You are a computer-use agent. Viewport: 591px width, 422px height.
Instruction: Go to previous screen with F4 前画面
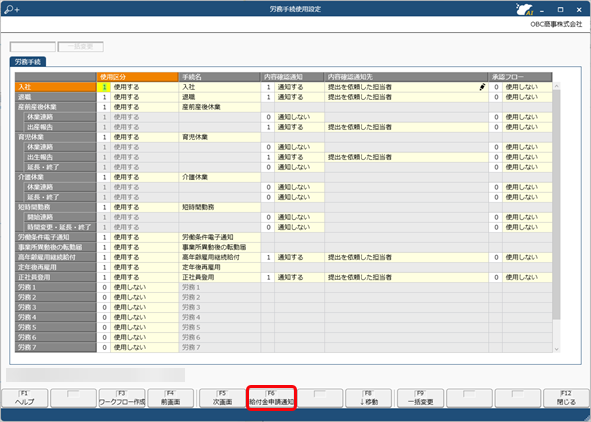170,398
